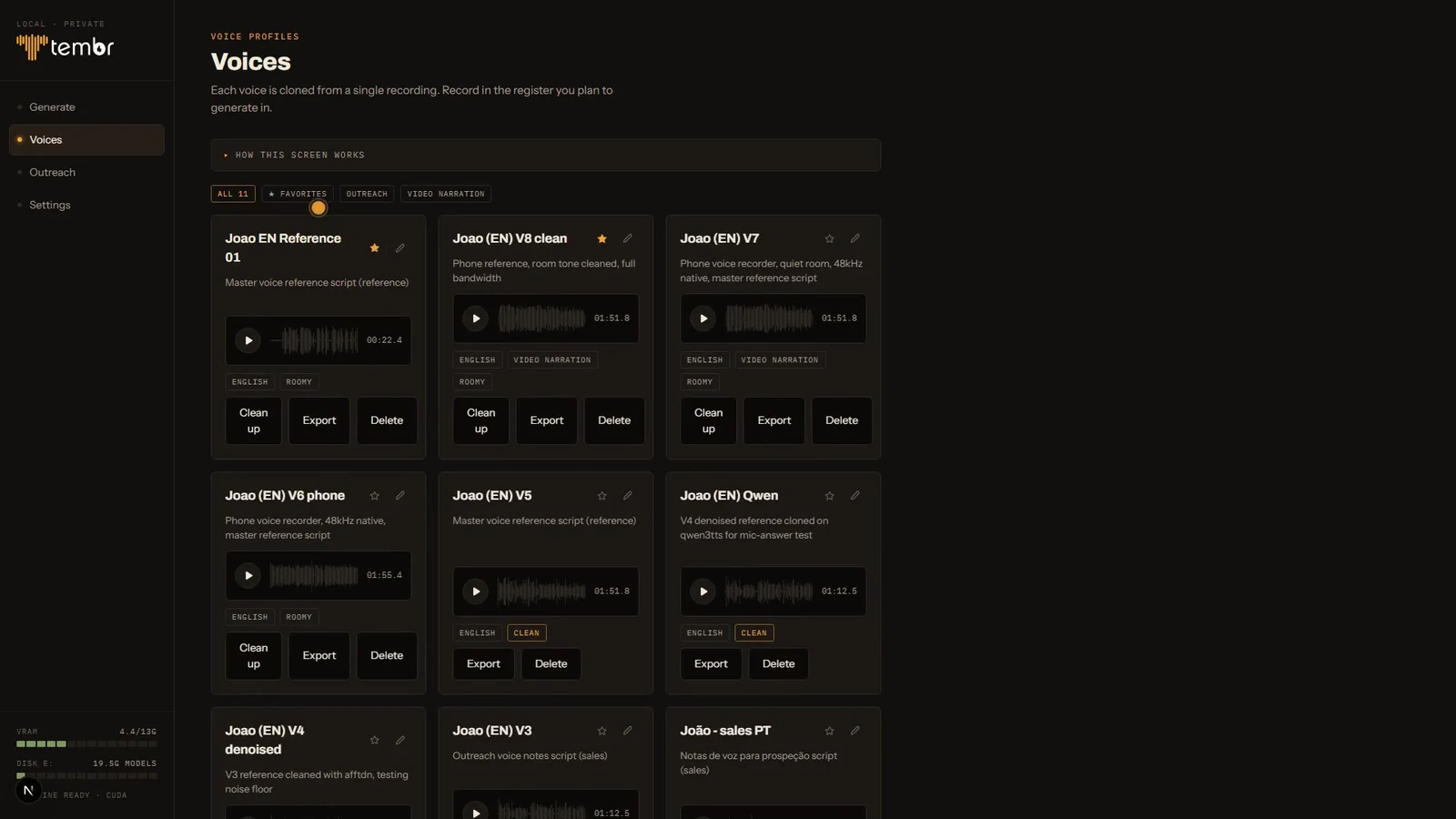This screenshot has height=819, width=1456.
Task: Star the Joao (EN) V3 voice
Action: [602, 731]
